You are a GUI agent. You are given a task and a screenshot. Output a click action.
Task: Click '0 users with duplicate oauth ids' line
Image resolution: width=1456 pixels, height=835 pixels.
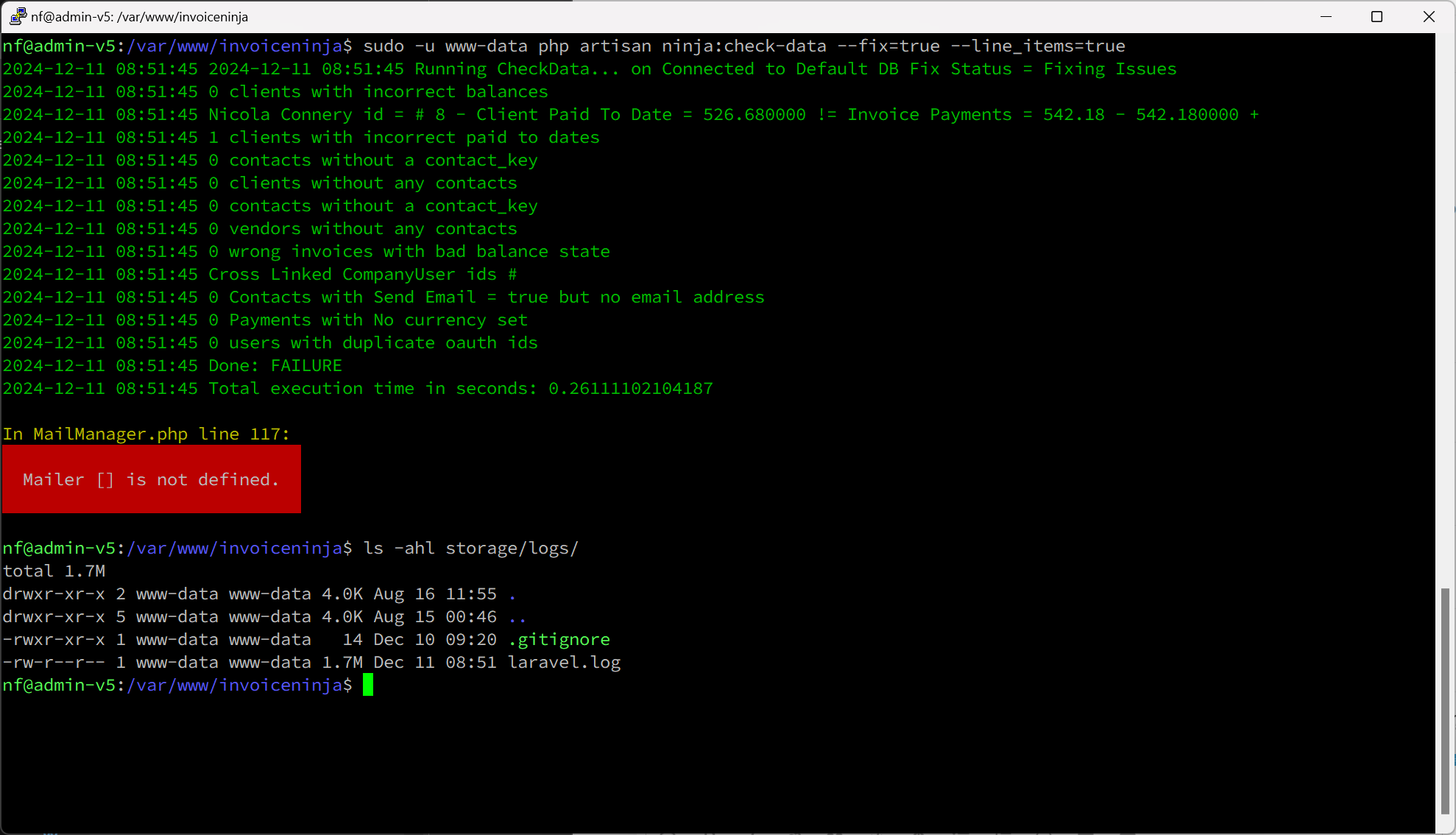pyautogui.click(x=270, y=342)
